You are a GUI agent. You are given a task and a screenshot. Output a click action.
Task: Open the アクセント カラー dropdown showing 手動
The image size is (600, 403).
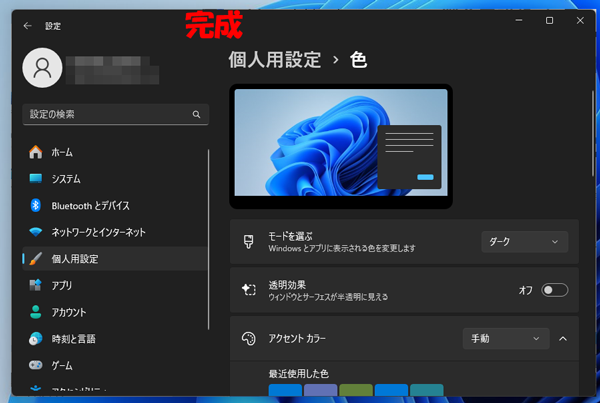pos(506,339)
